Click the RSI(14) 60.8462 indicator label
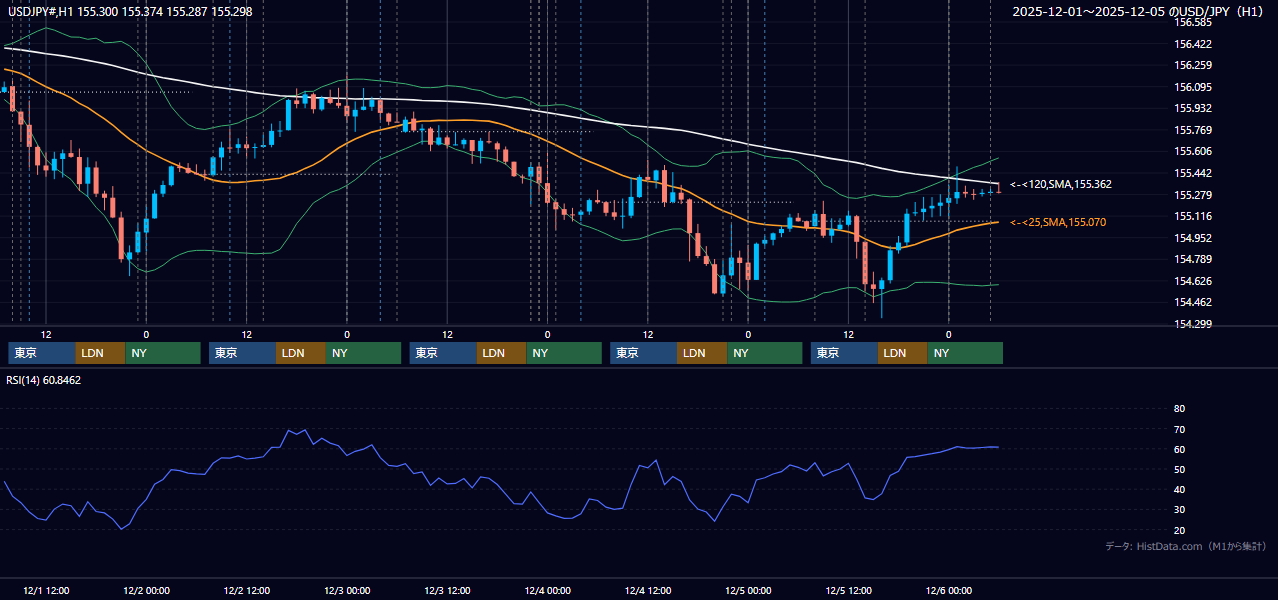Screen dimensions: 1278x600 (x=43, y=380)
